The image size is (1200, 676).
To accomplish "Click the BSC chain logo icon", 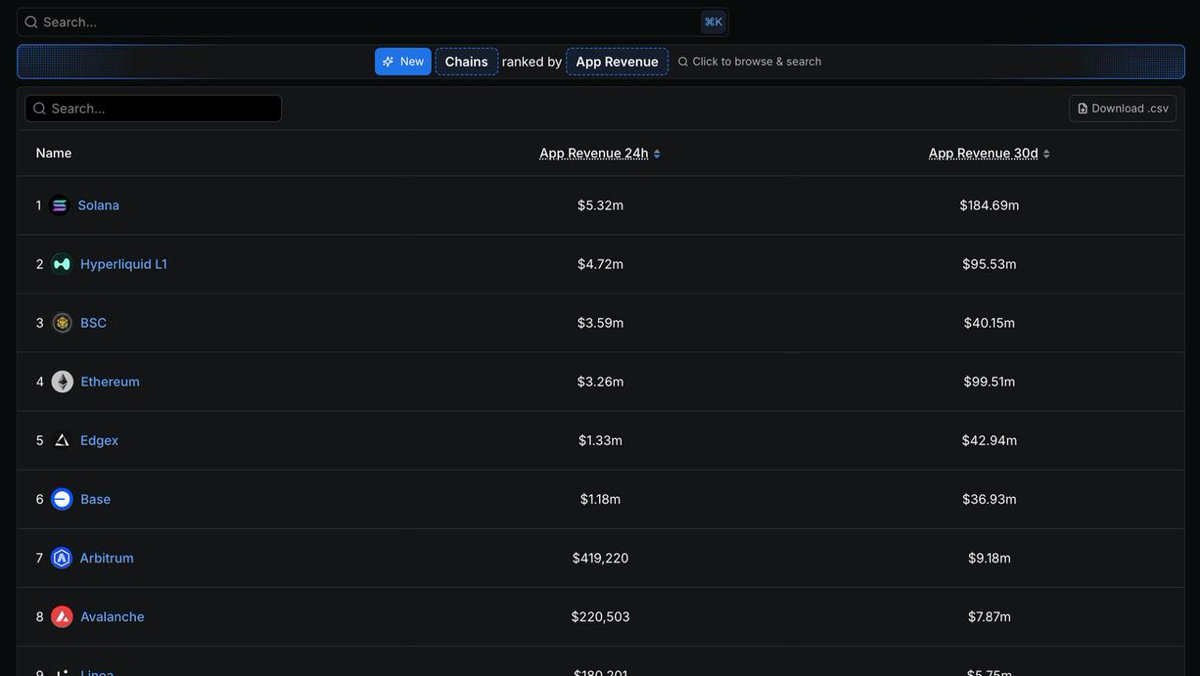I will [x=62, y=323].
